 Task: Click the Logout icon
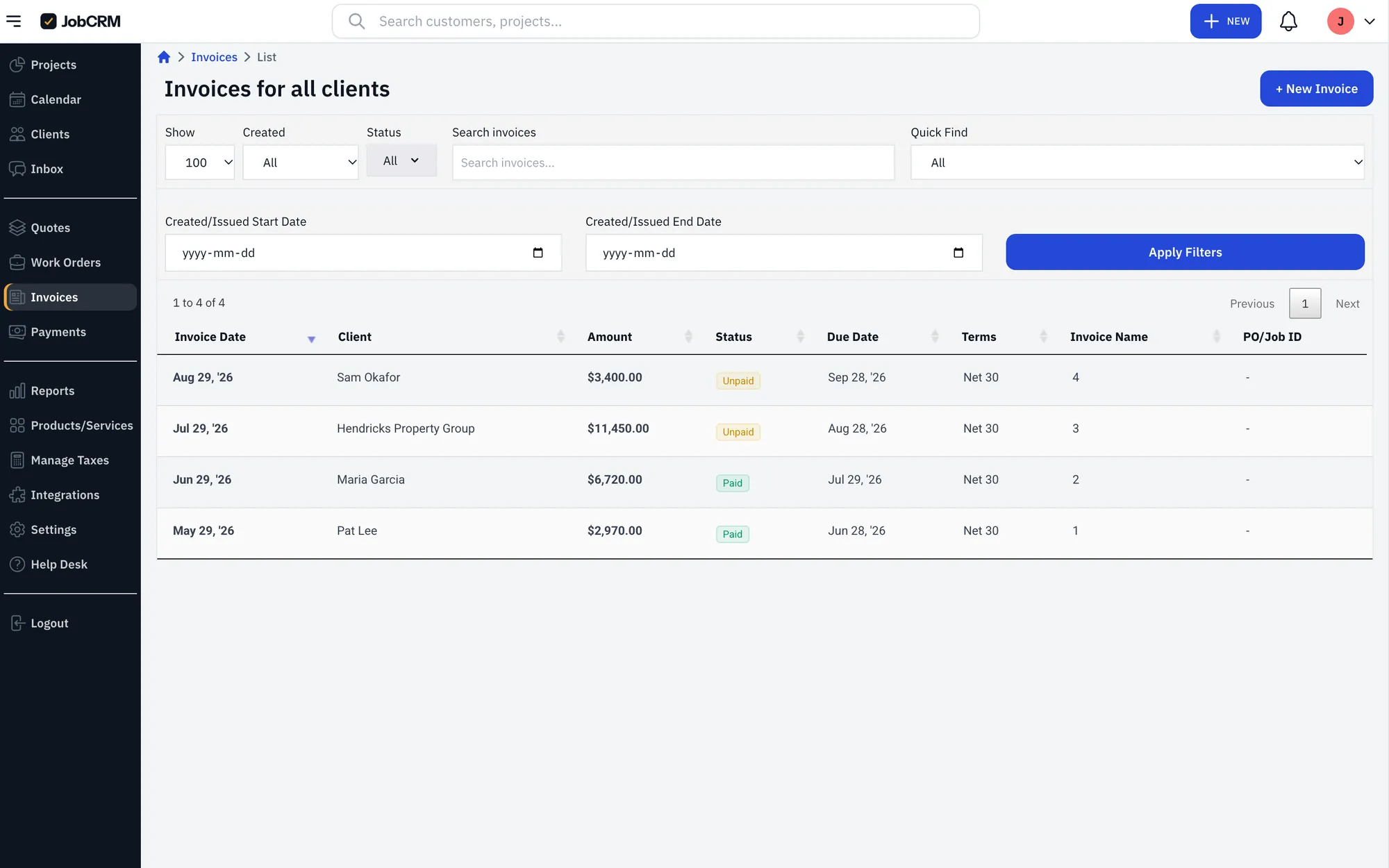click(17, 624)
